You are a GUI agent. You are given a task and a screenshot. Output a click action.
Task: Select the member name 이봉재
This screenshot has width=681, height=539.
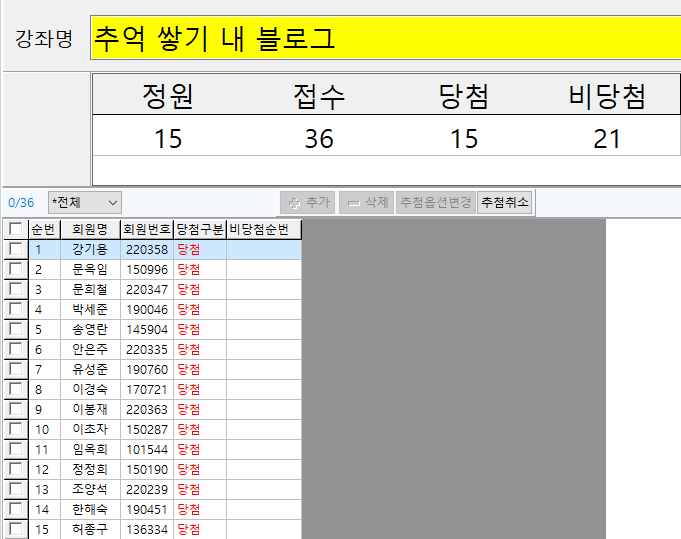pyautogui.click(x=90, y=409)
